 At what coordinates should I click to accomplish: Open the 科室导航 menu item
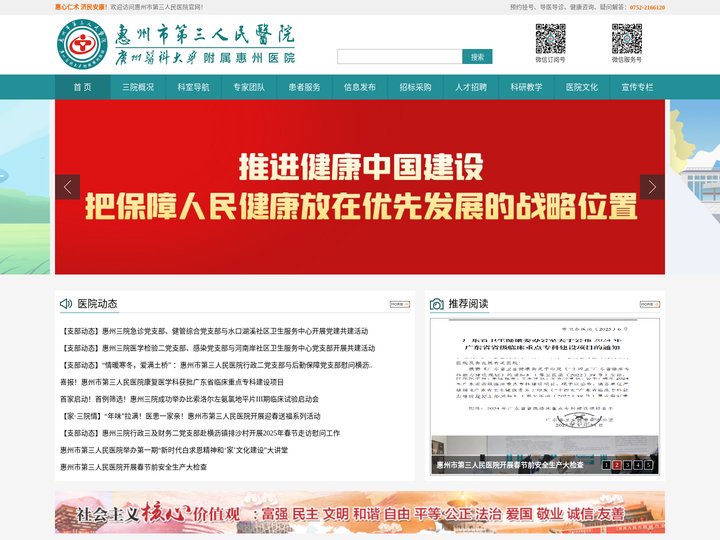pyautogui.click(x=193, y=87)
